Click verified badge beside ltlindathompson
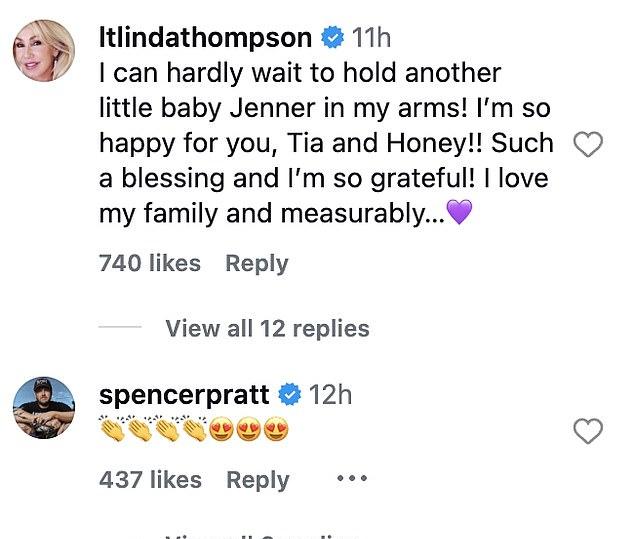The image size is (634, 539). [x=331, y=38]
